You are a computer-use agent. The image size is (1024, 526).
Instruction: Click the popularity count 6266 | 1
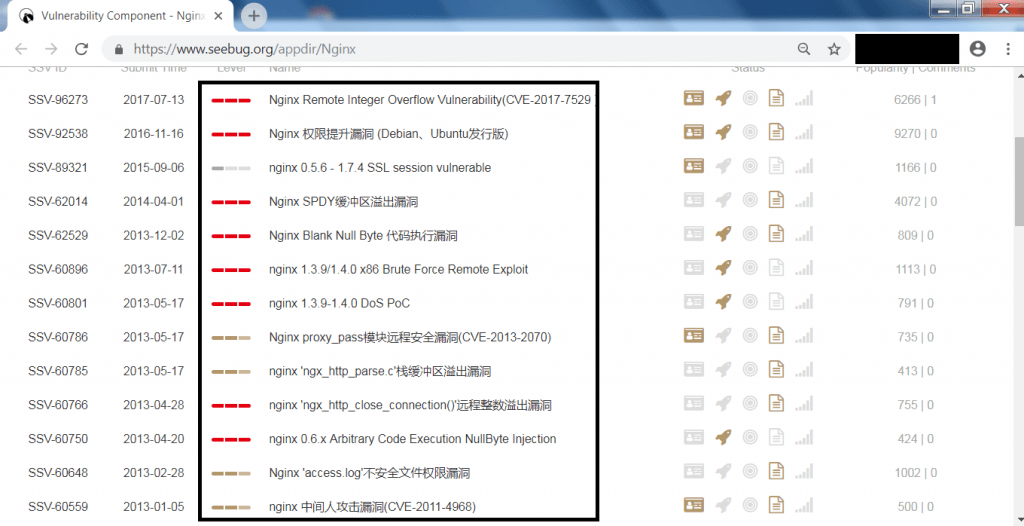(915, 100)
